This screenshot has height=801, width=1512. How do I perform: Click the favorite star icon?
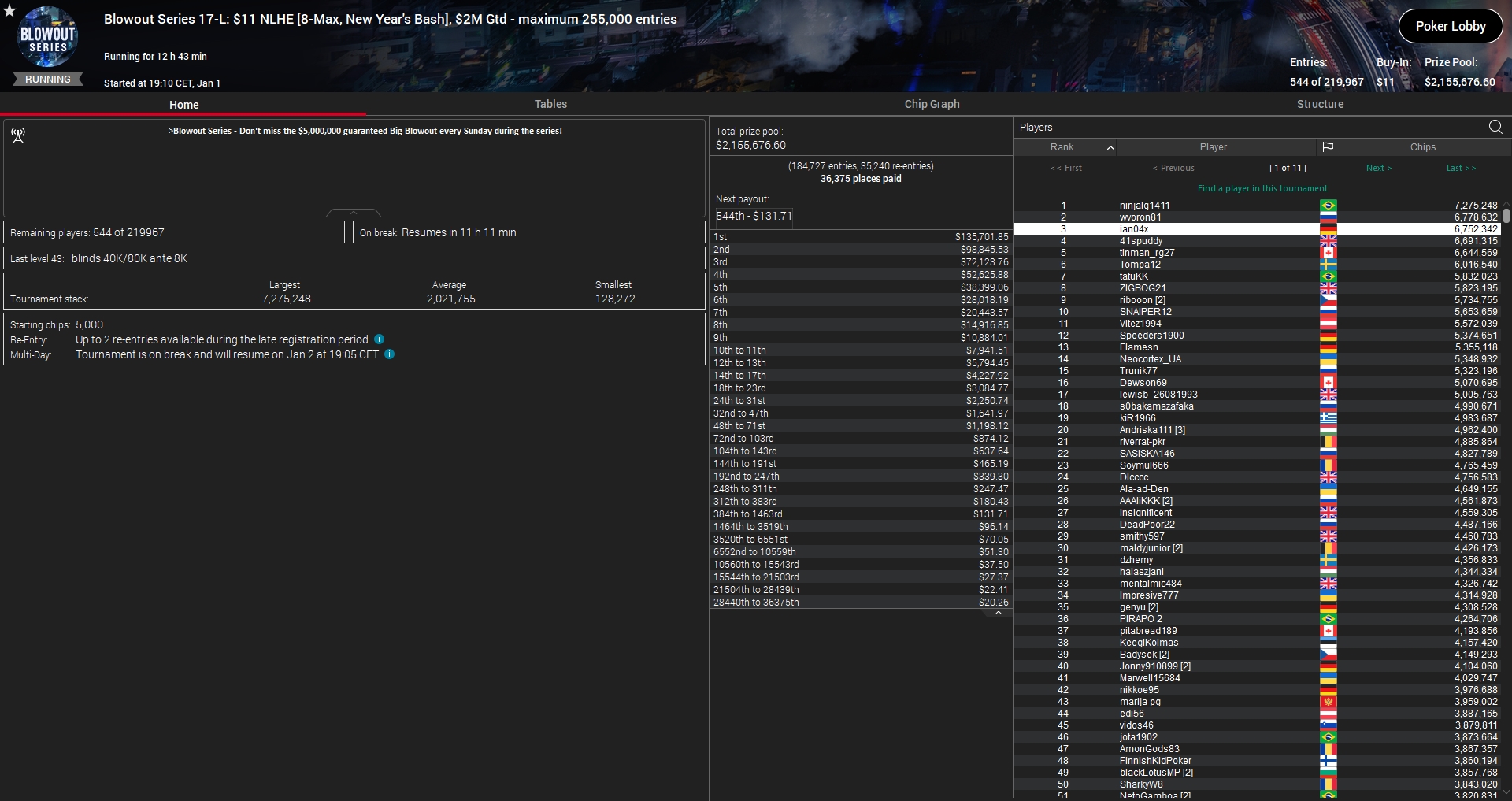coord(9,11)
